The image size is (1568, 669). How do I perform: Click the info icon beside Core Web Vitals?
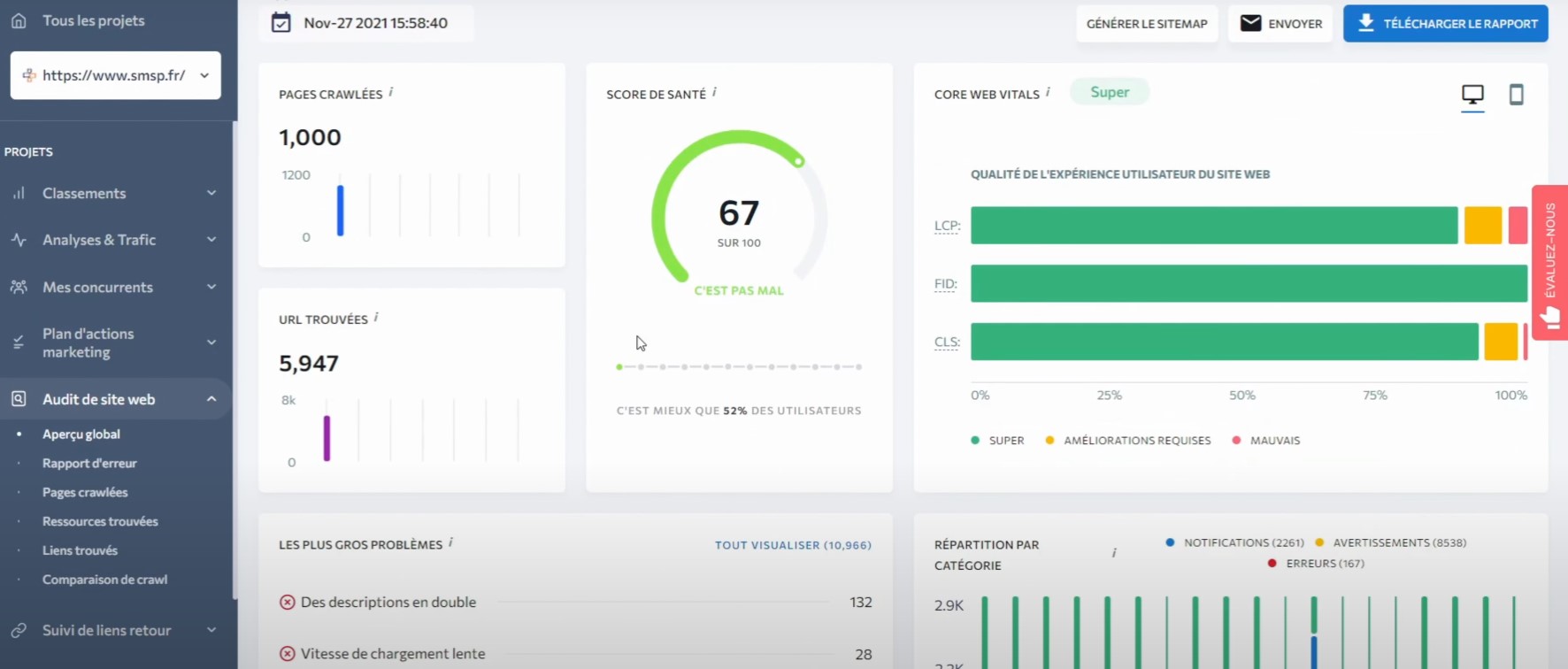pos(1048,92)
